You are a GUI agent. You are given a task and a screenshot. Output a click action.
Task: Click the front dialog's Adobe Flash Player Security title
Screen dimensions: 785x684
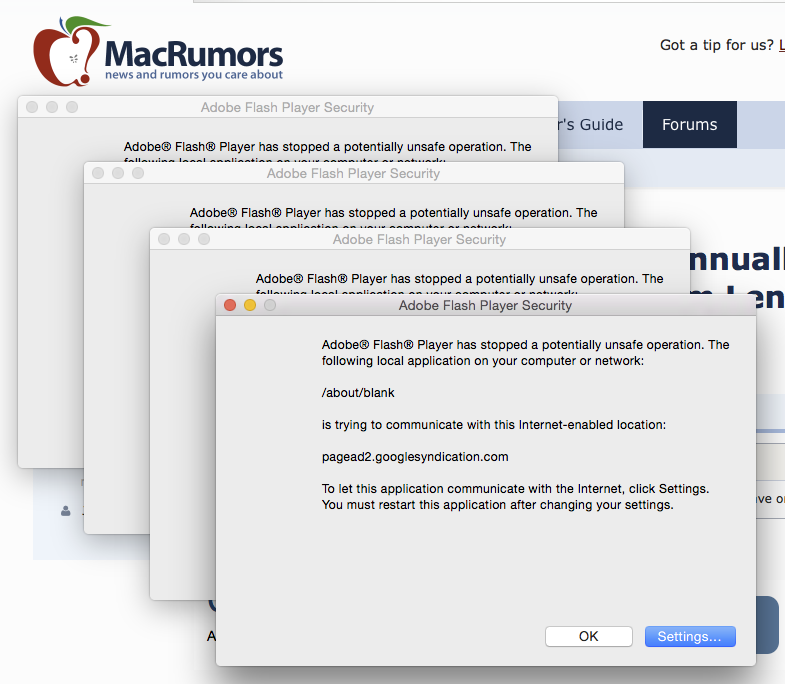pyautogui.click(x=485, y=305)
